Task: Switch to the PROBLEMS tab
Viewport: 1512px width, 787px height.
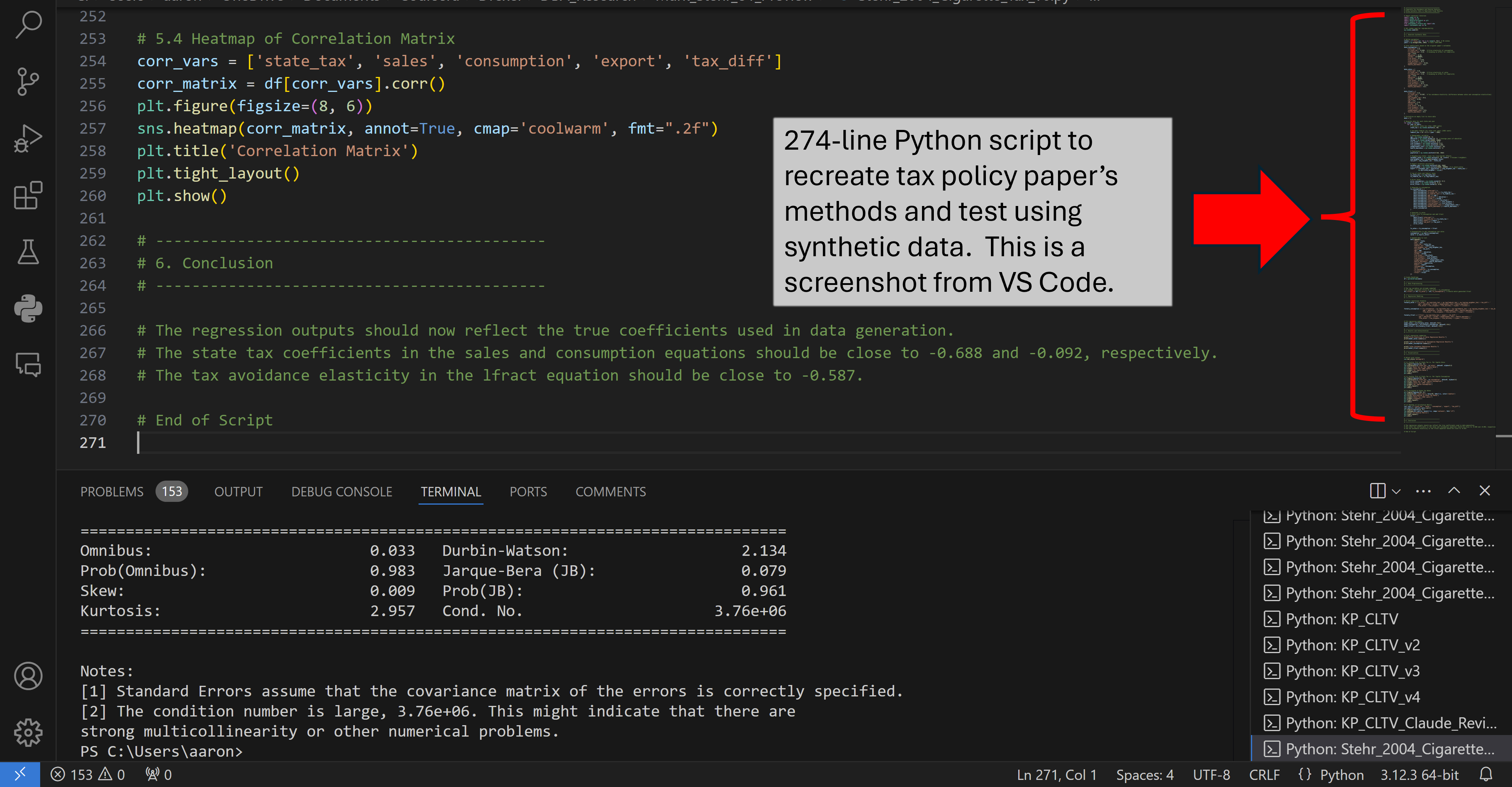Action: click(x=112, y=492)
